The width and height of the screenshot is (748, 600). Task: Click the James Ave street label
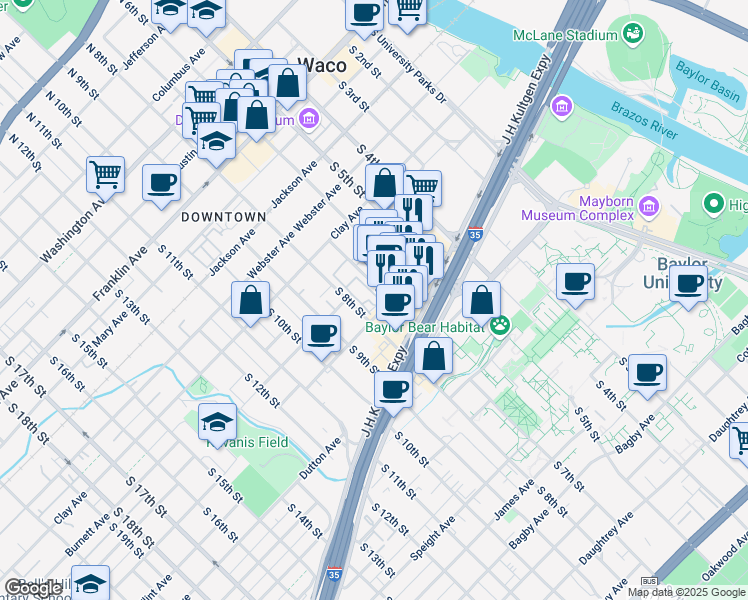[514, 500]
